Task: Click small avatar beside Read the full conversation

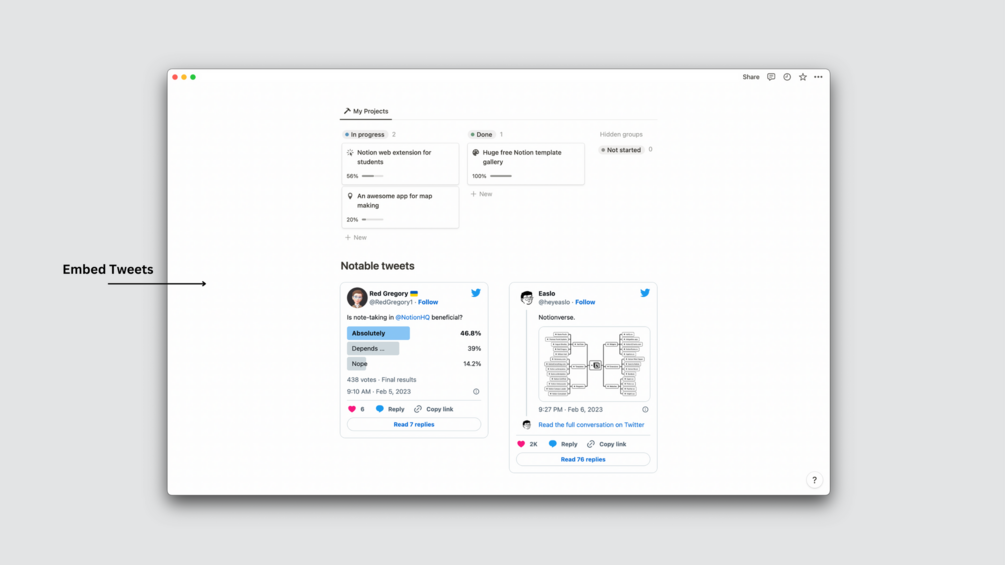Action: (527, 425)
